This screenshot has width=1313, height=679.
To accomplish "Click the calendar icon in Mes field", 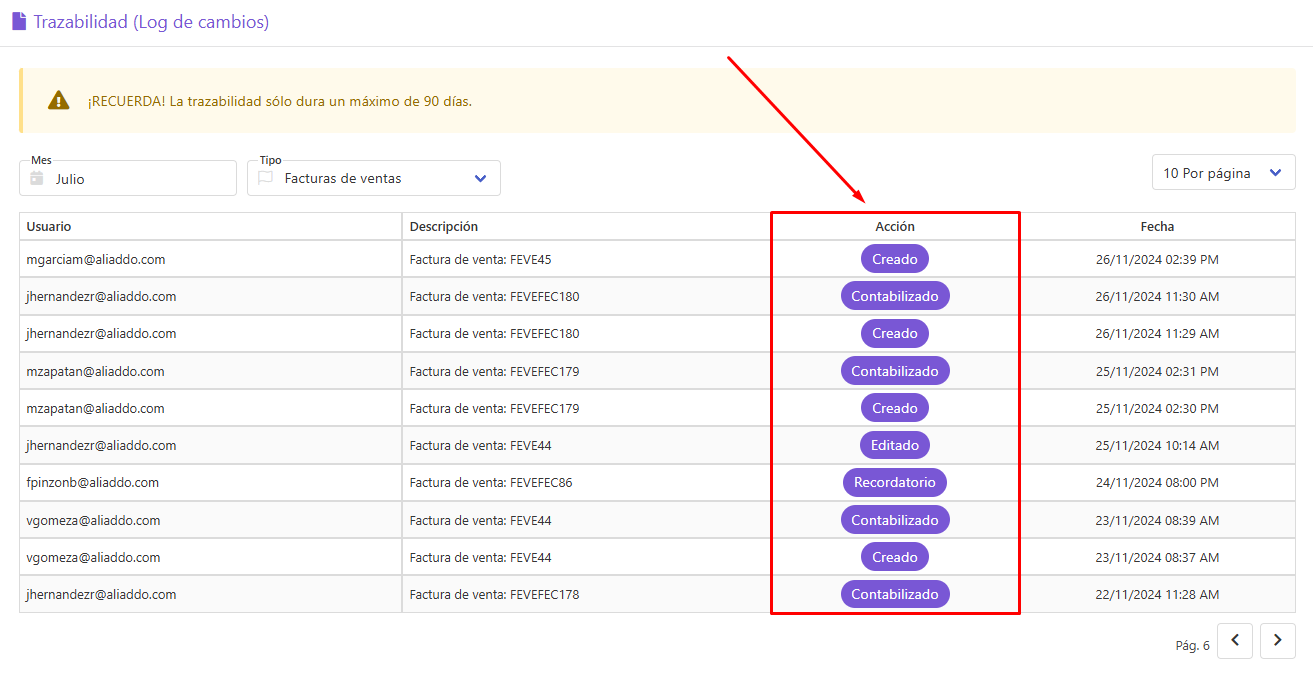I will (37, 178).
